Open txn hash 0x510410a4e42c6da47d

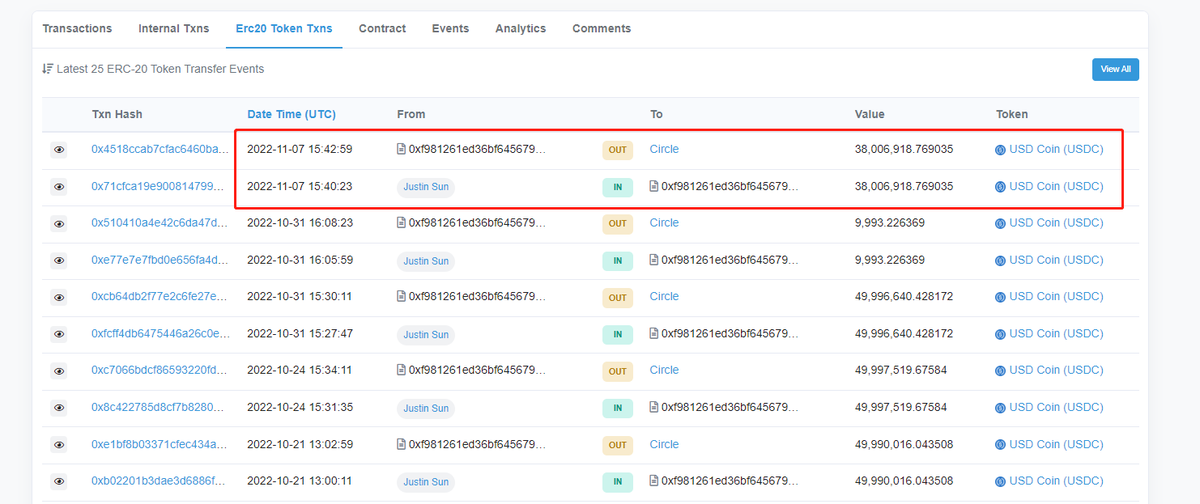pos(160,223)
